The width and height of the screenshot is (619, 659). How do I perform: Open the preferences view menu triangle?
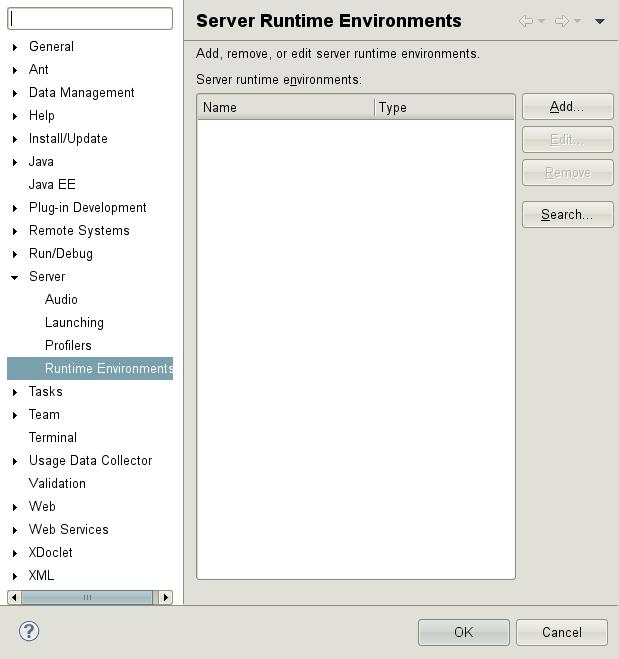pyautogui.click(x=600, y=21)
